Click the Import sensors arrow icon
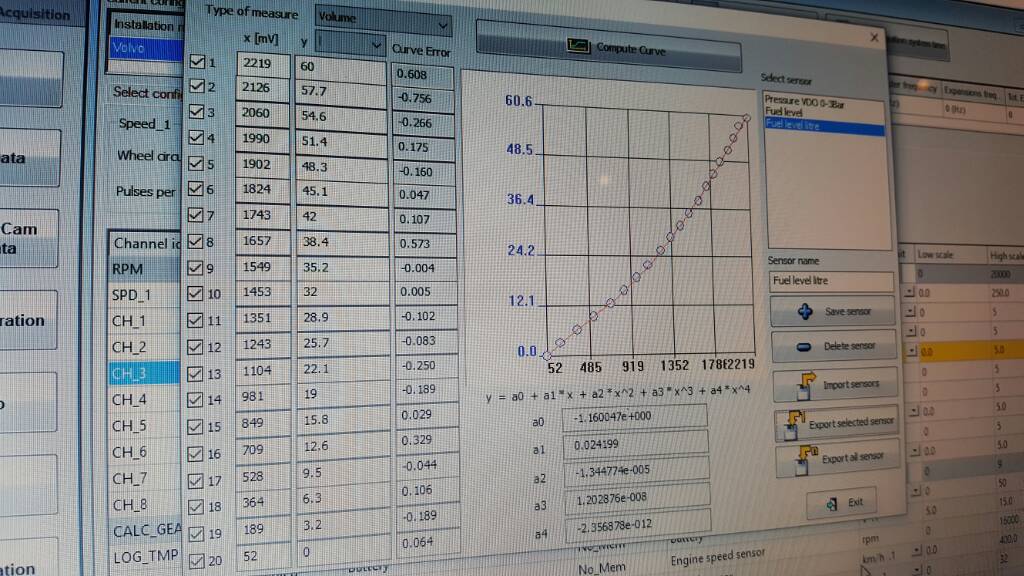The height and width of the screenshot is (576, 1024). (x=806, y=385)
